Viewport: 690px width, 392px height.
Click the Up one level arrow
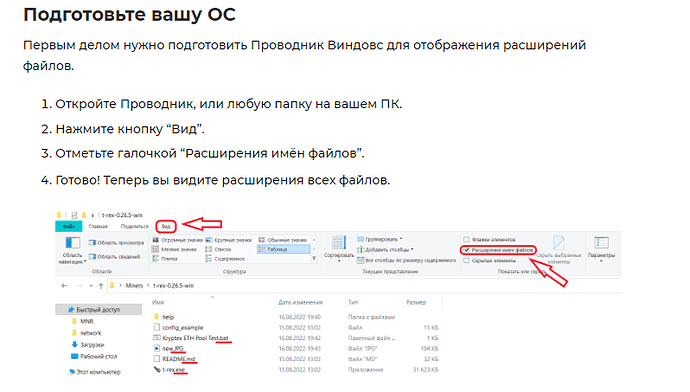pyautogui.click(x=101, y=286)
